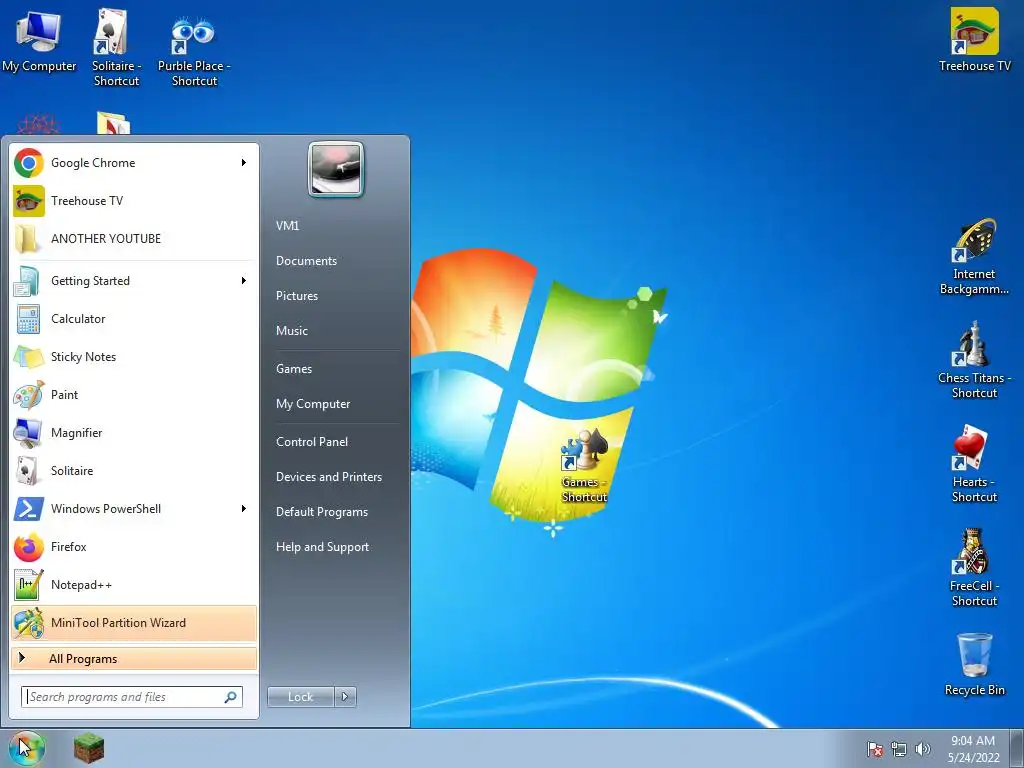Open My Computer in Start menu right pane
1024x768 pixels.
[x=313, y=404]
